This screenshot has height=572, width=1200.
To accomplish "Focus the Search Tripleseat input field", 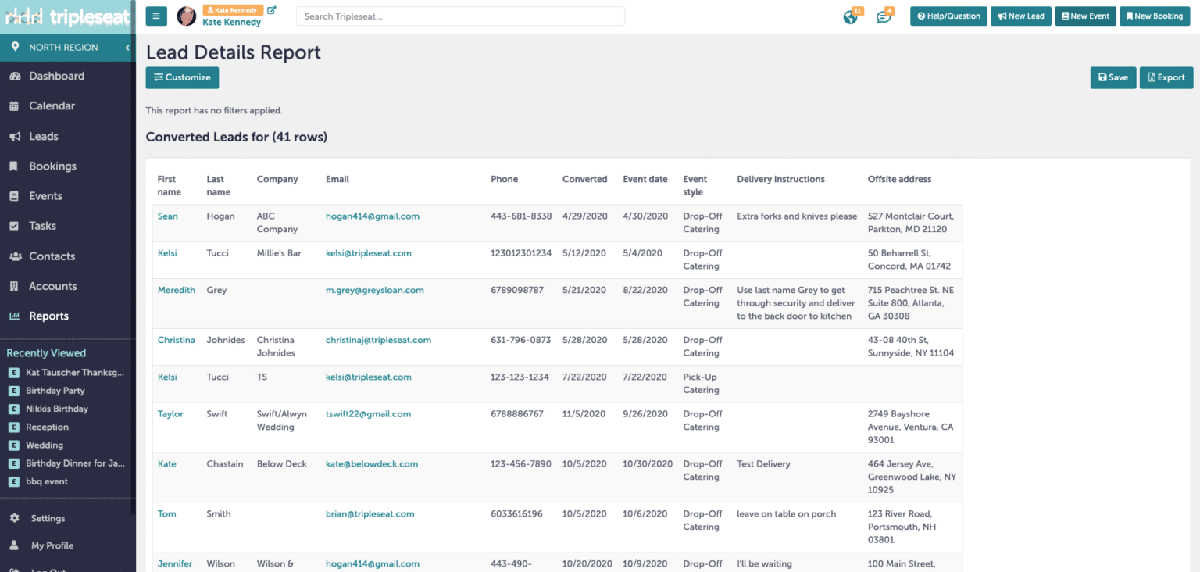I will coord(460,16).
